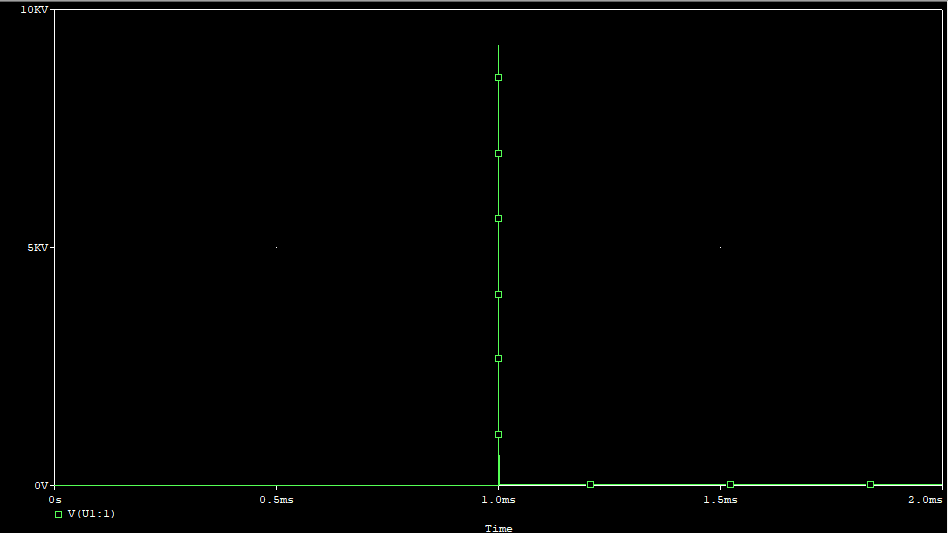Click the V(U1:1) trace legend label

tap(91, 514)
